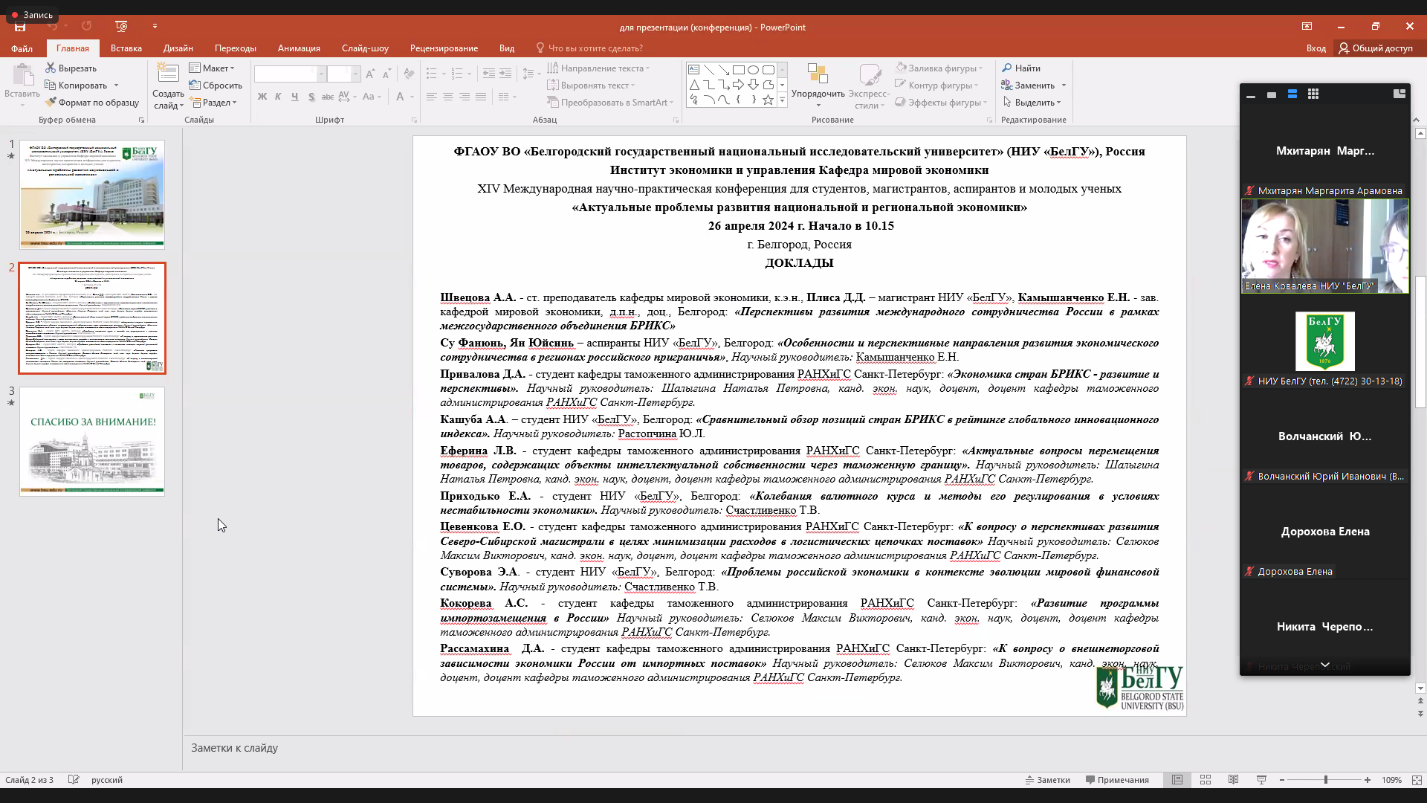1427x803 pixels.
Task: Click the font name combo box
Action: coord(290,74)
